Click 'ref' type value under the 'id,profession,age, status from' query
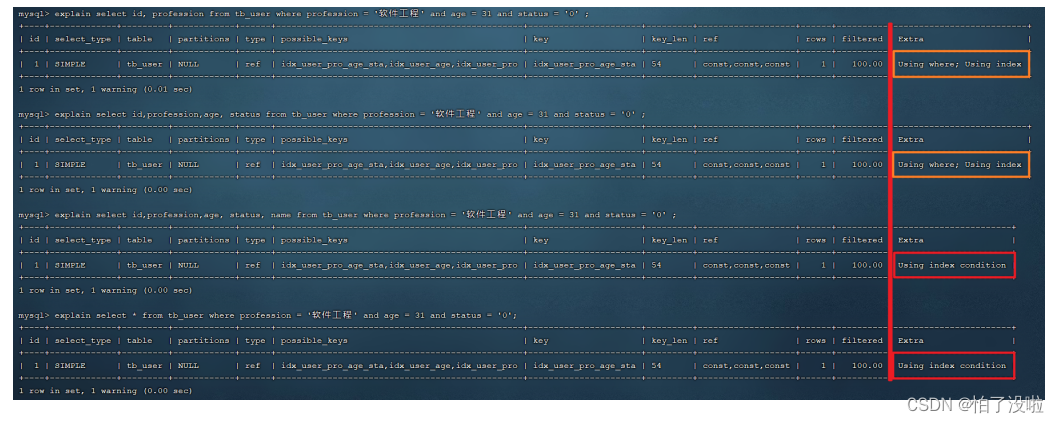 point(253,165)
